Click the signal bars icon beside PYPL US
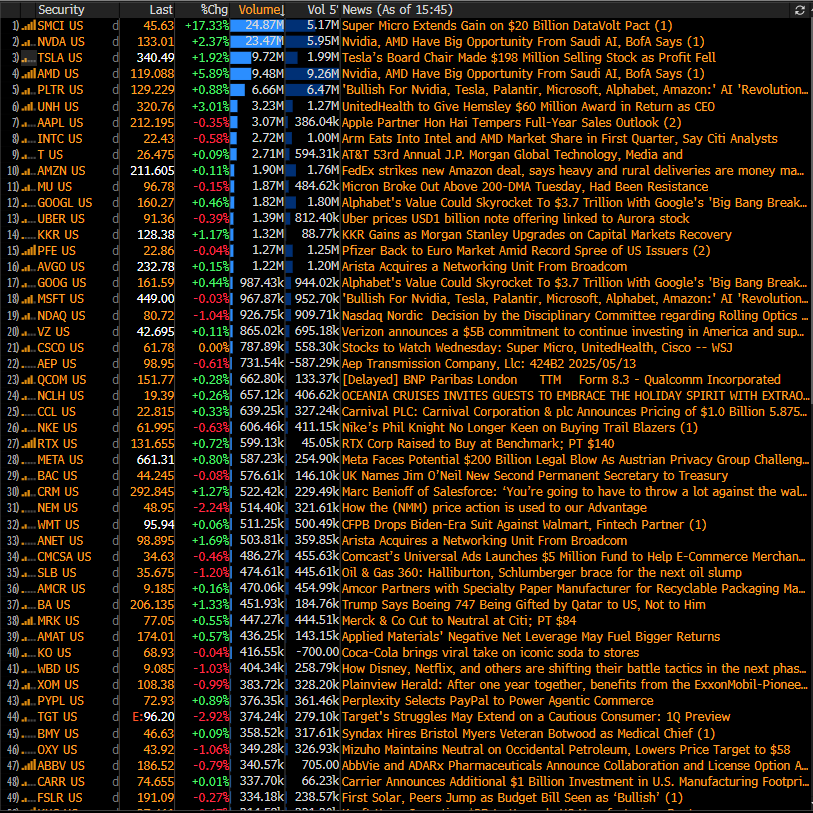 29,701
